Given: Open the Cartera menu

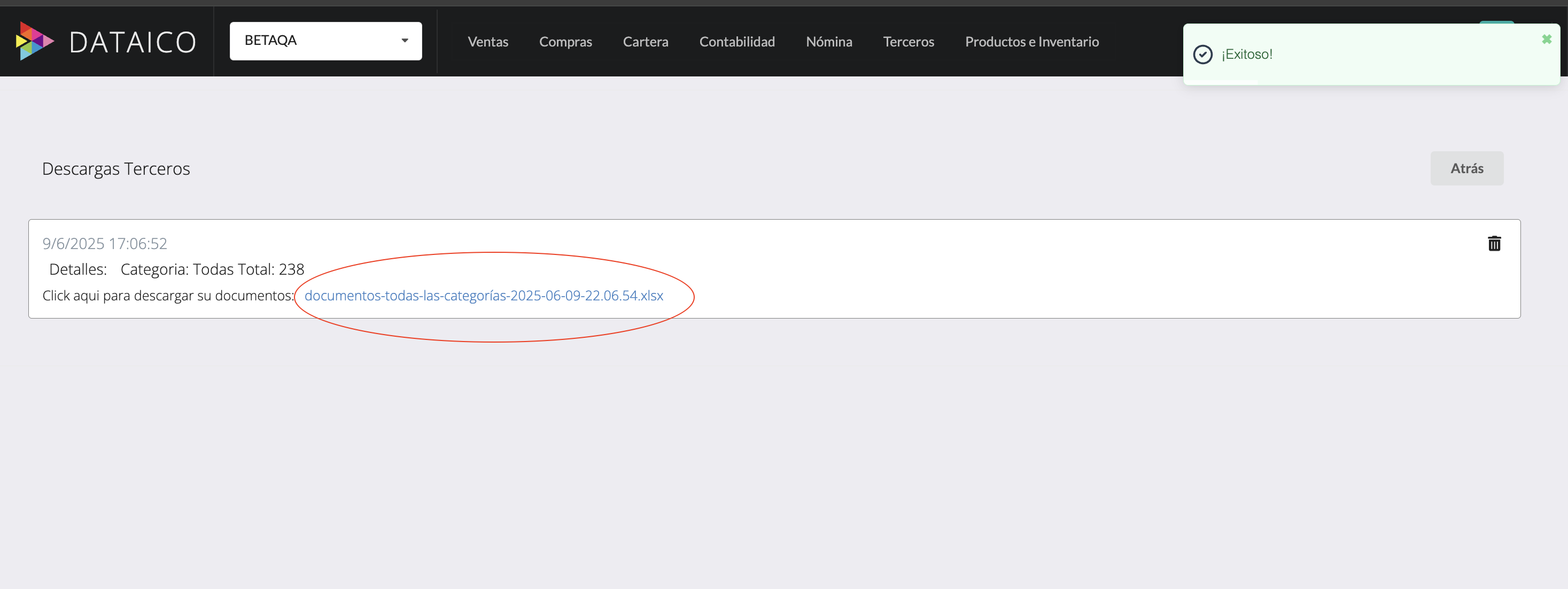Looking at the screenshot, I should click(645, 41).
